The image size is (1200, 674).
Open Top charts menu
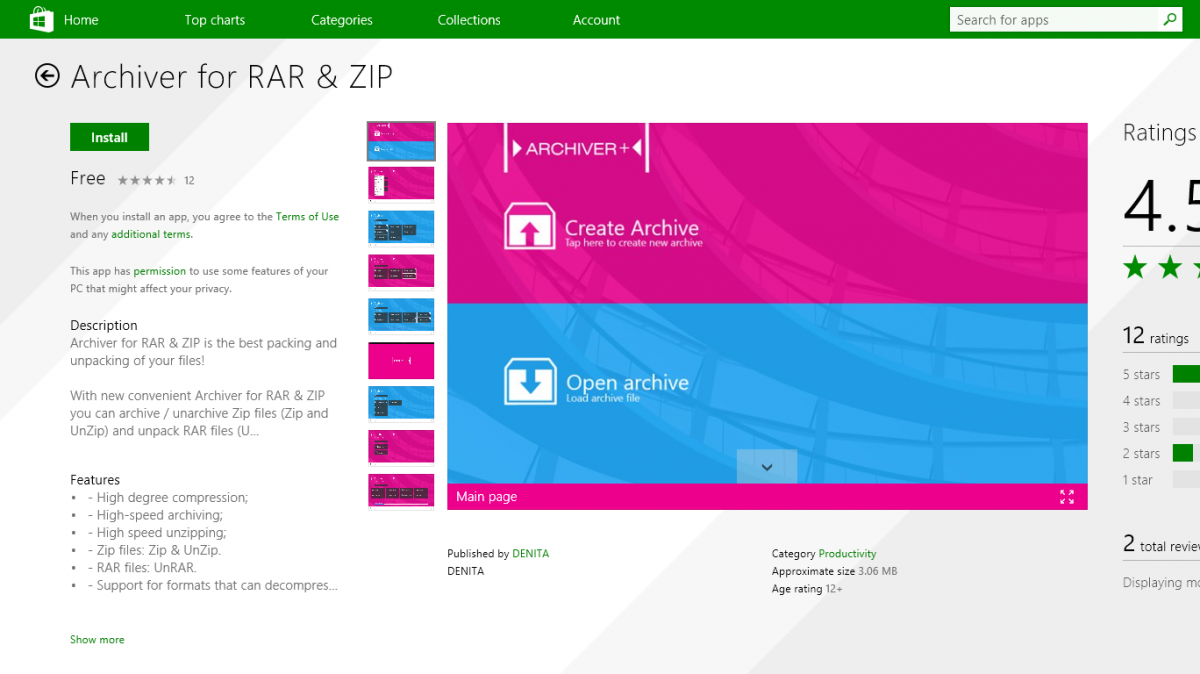pos(215,20)
